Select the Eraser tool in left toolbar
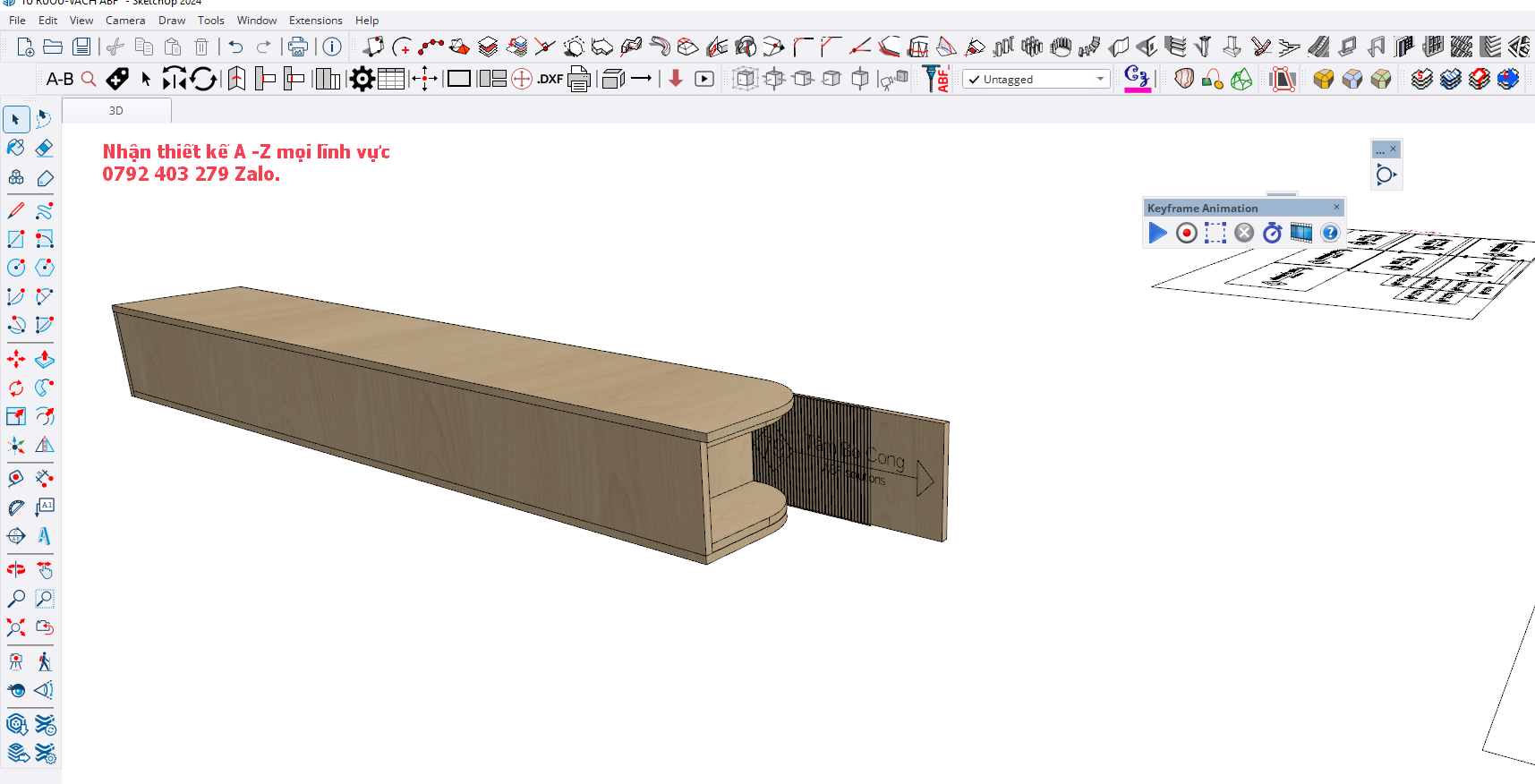The height and width of the screenshot is (784, 1535). click(44, 149)
